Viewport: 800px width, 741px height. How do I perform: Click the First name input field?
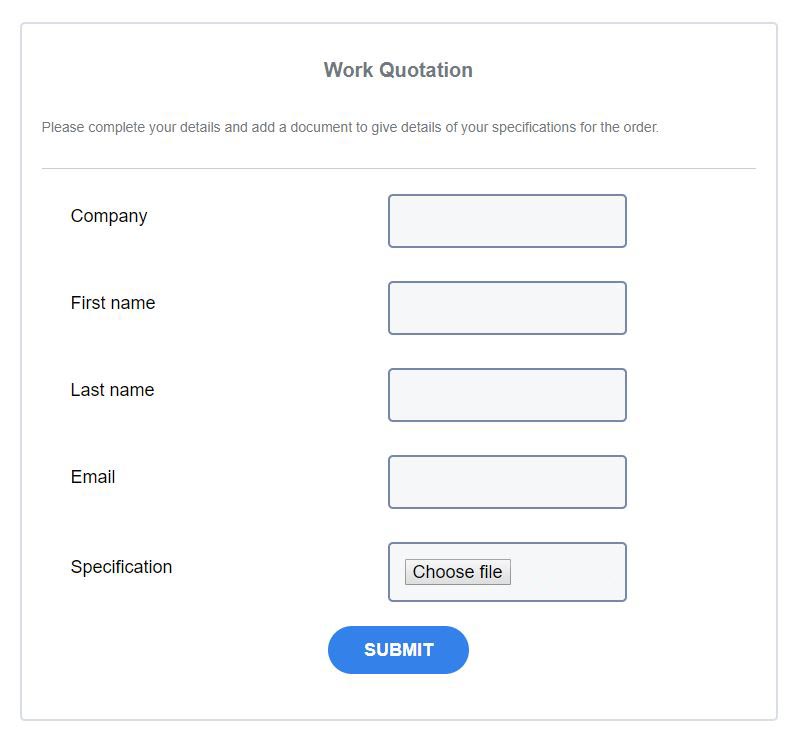pyautogui.click(x=507, y=307)
